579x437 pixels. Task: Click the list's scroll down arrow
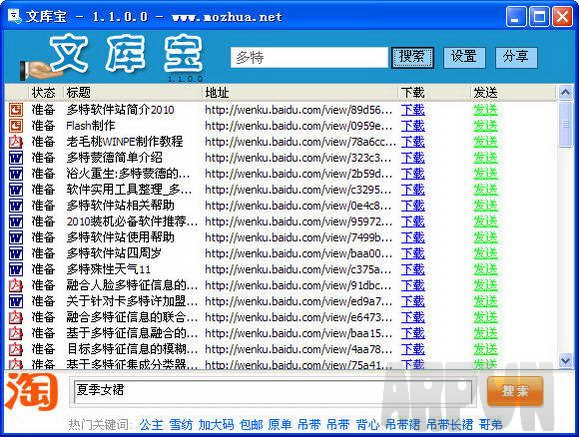(565, 359)
